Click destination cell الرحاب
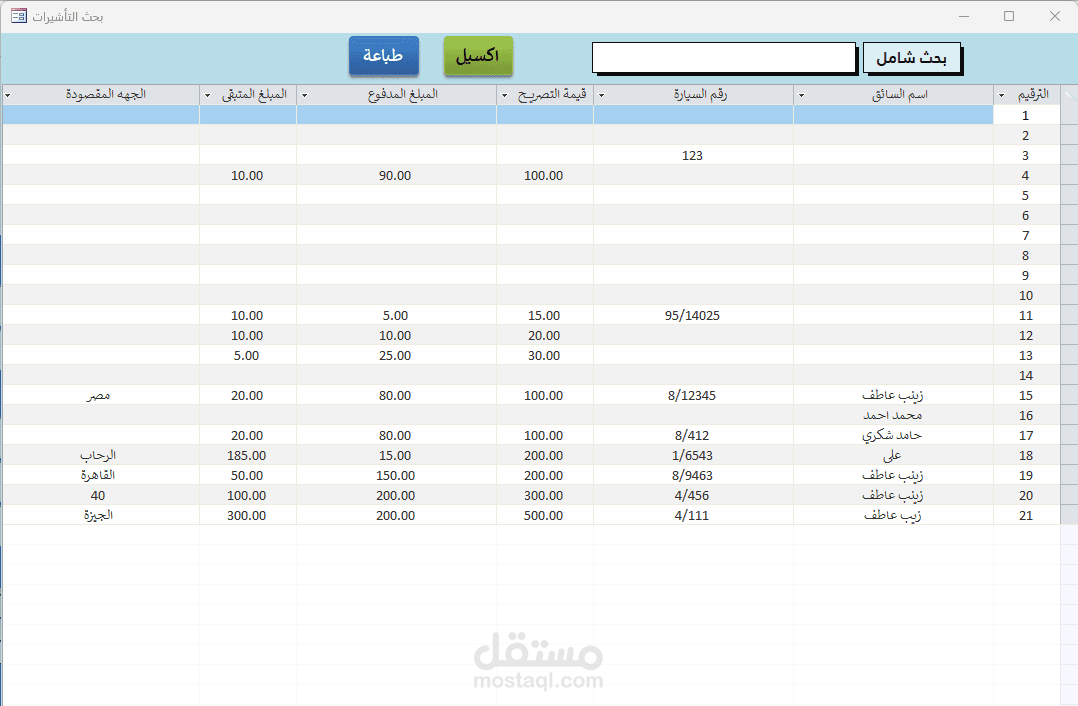 pyautogui.click(x=100, y=455)
